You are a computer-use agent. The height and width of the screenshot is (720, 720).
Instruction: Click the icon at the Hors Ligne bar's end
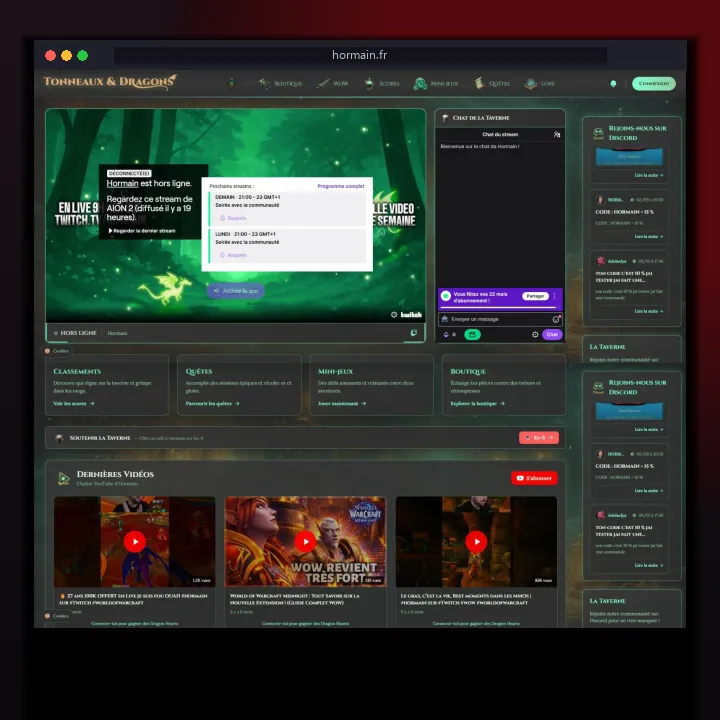(414, 332)
